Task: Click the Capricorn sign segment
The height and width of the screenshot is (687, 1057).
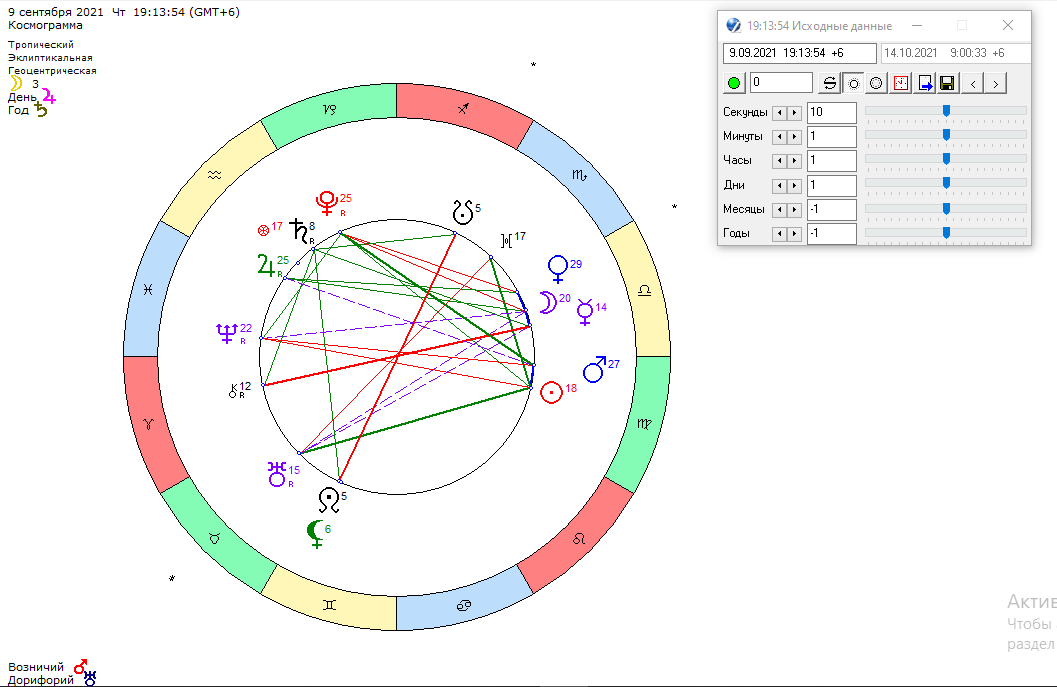Action: click(x=329, y=110)
